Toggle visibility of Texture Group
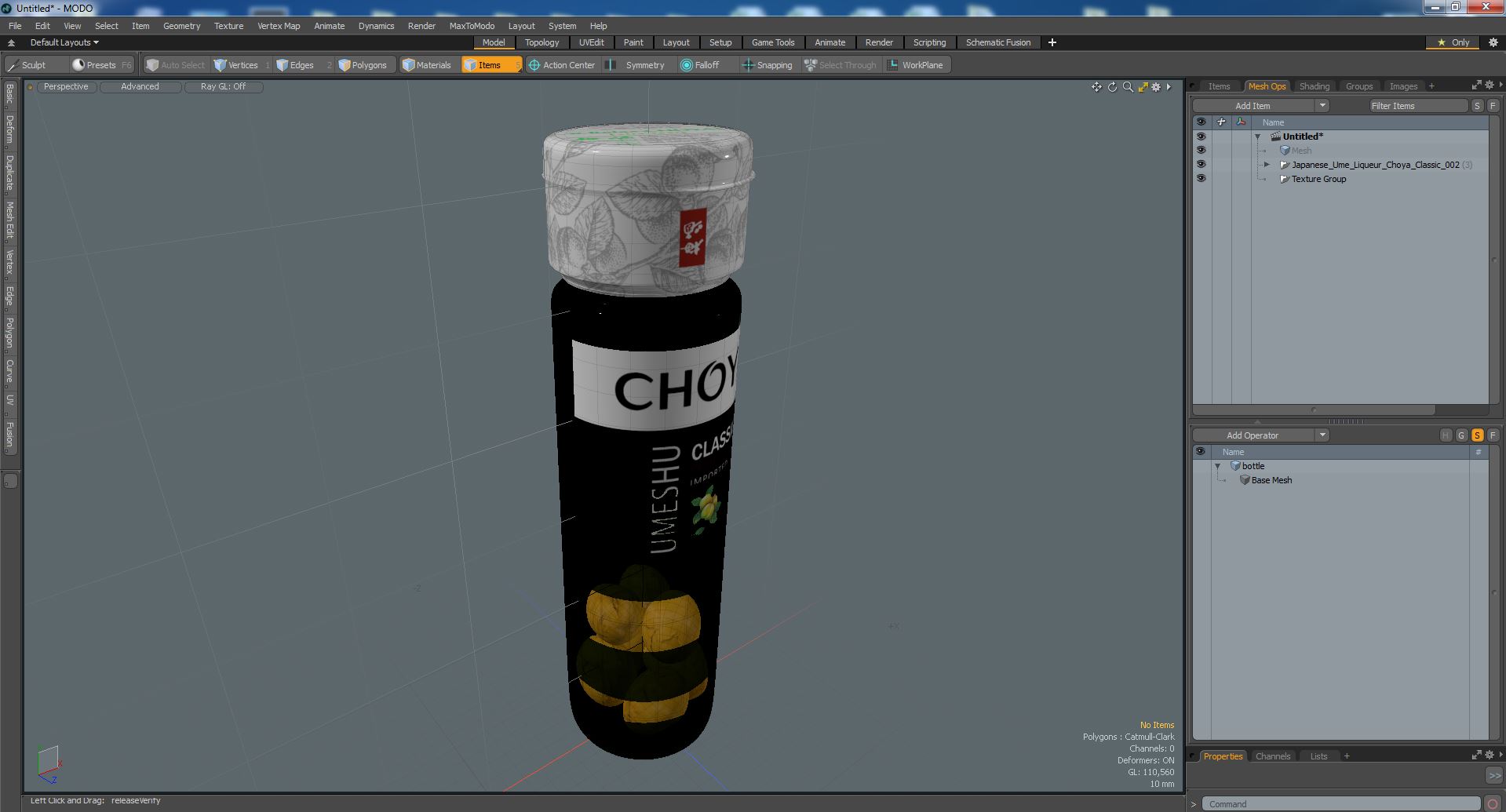Viewport: 1506px width, 812px height. pyautogui.click(x=1201, y=179)
